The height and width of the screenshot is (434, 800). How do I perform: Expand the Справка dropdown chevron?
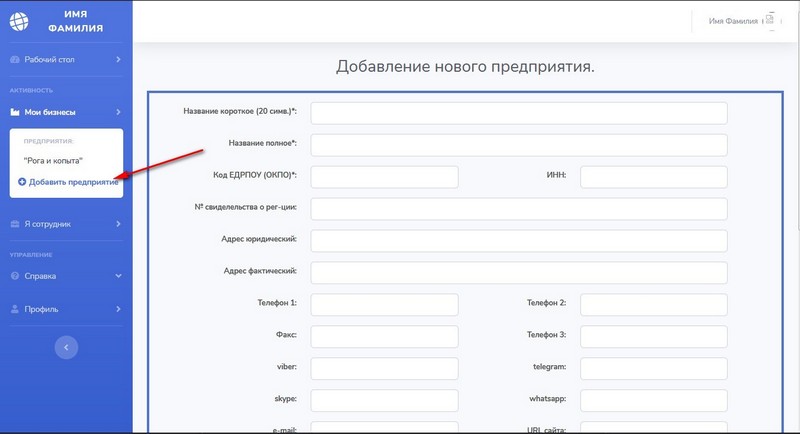click(x=118, y=276)
